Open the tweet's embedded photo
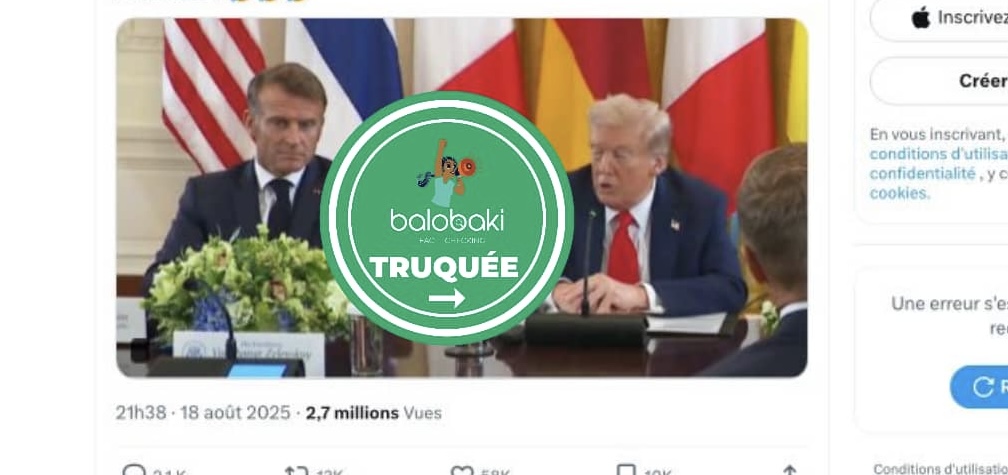The image size is (1008, 475). [462, 197]
